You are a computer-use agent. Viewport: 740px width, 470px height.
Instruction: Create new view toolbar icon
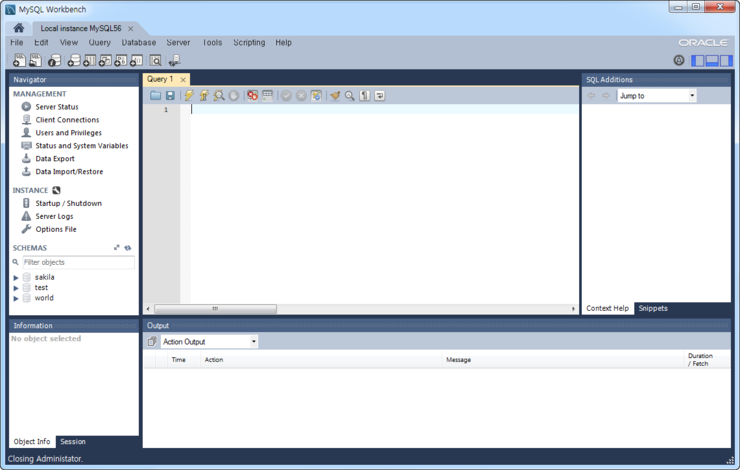tap(105, 60)
